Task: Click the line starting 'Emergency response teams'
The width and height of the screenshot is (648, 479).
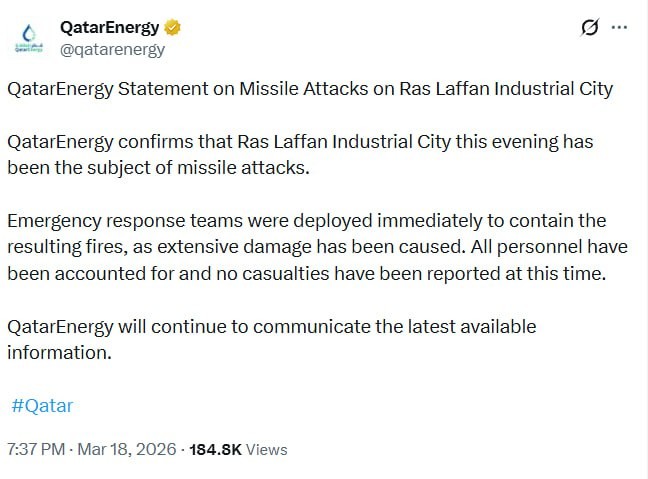Action: point(307,220)
